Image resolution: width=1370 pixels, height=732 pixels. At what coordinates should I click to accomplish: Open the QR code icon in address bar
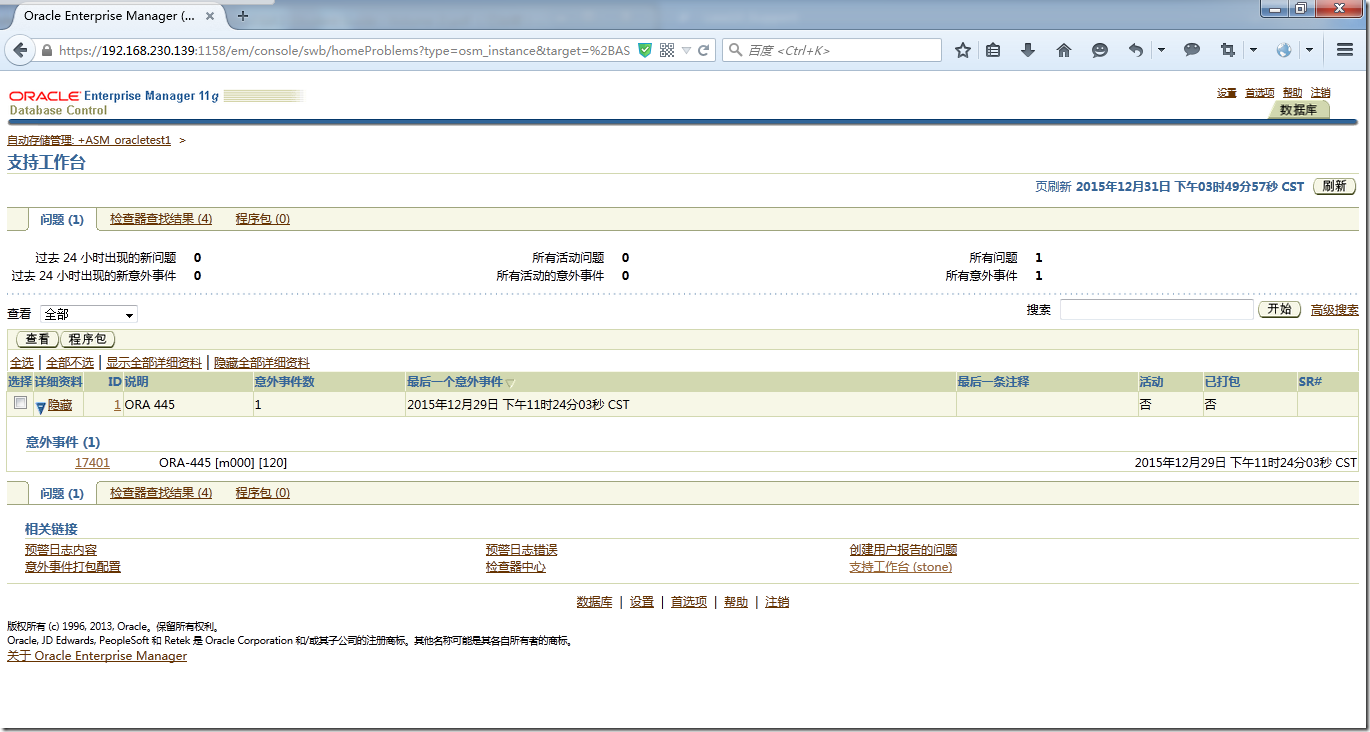coord(667,50)
